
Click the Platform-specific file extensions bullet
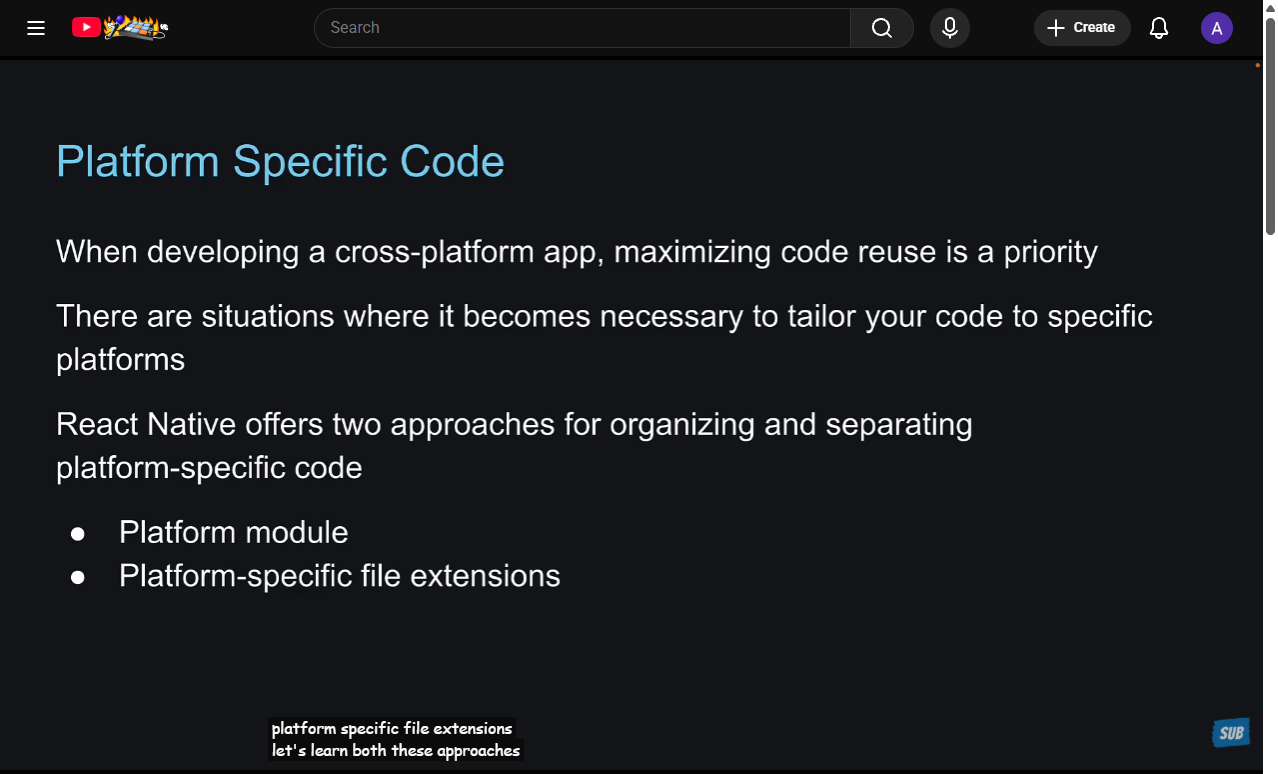point(339,576)
